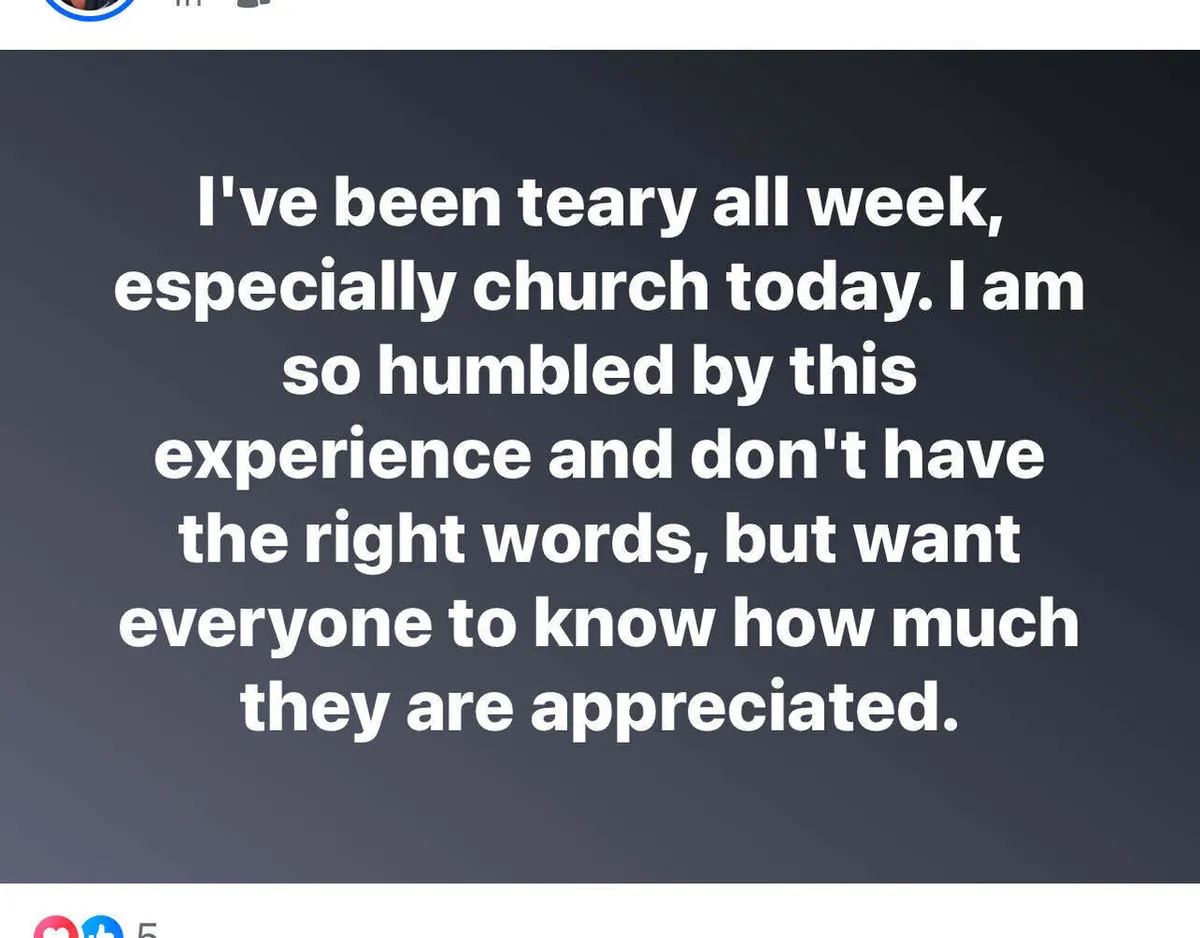1200x938 pixels.
Task: Click the word "appreciated" in the last line
Action: 737,707
